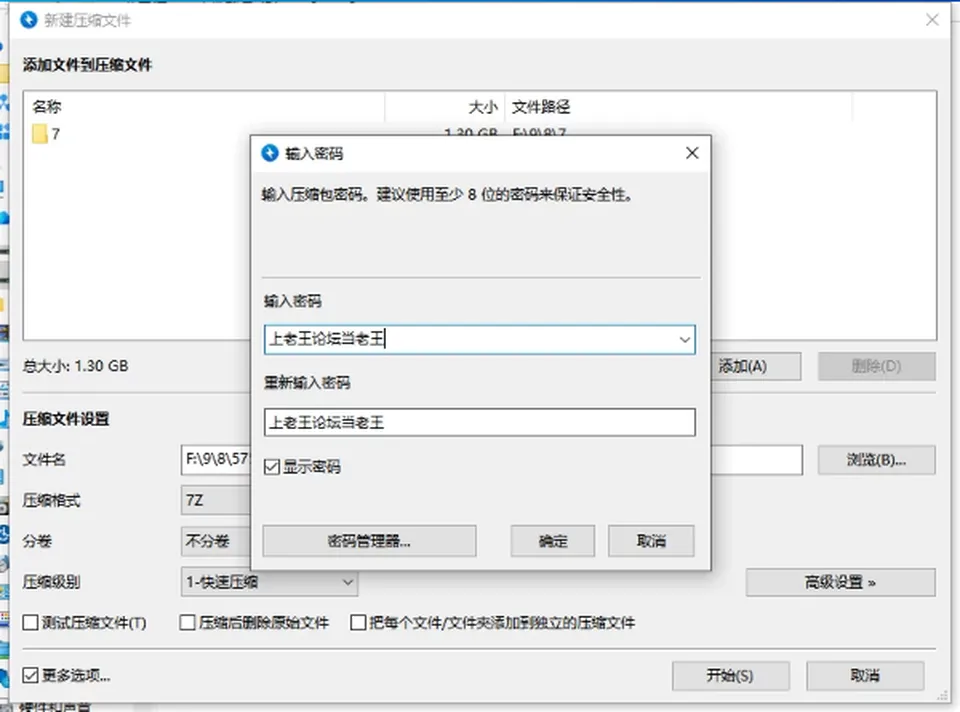Open the 压缩级别 1-快速压缩 dropdown
Screen dimensions: 960x712
[269, 582]
